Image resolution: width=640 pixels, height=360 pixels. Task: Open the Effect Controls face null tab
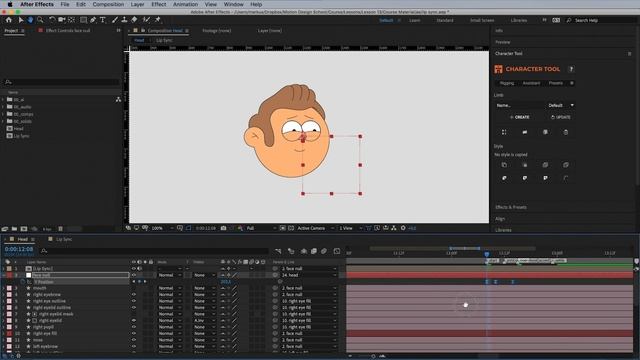[68, 31]
